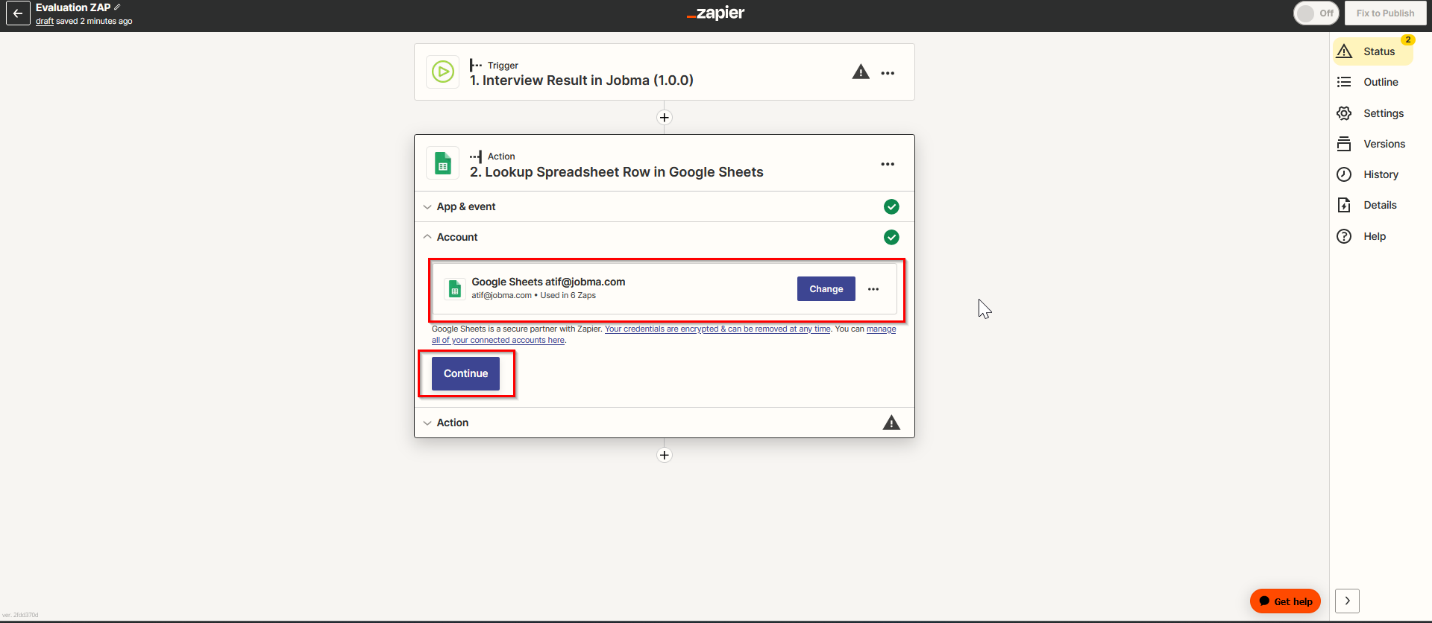Go back using the top-left arrow button
Viewport: 1432px width, 623px height.
pos(17,14)
